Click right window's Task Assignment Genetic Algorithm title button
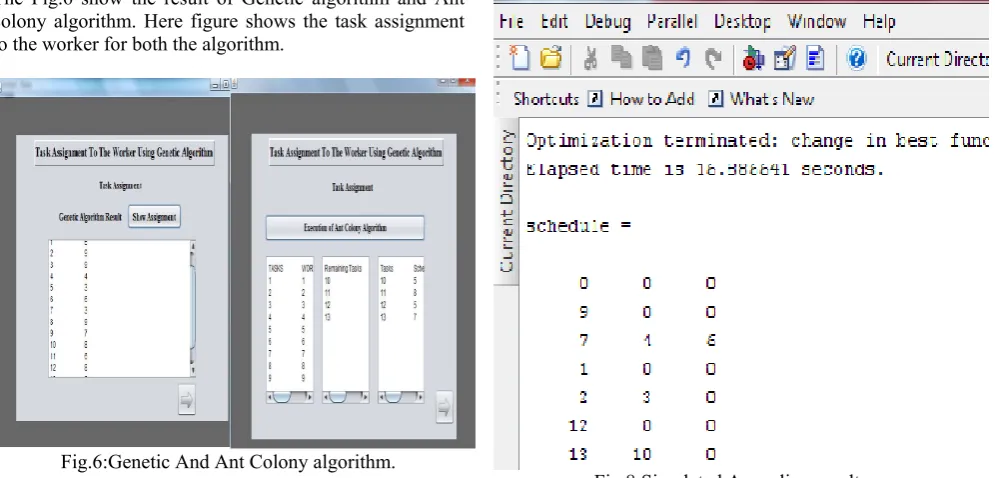The image size is (995, 478). 356,152
